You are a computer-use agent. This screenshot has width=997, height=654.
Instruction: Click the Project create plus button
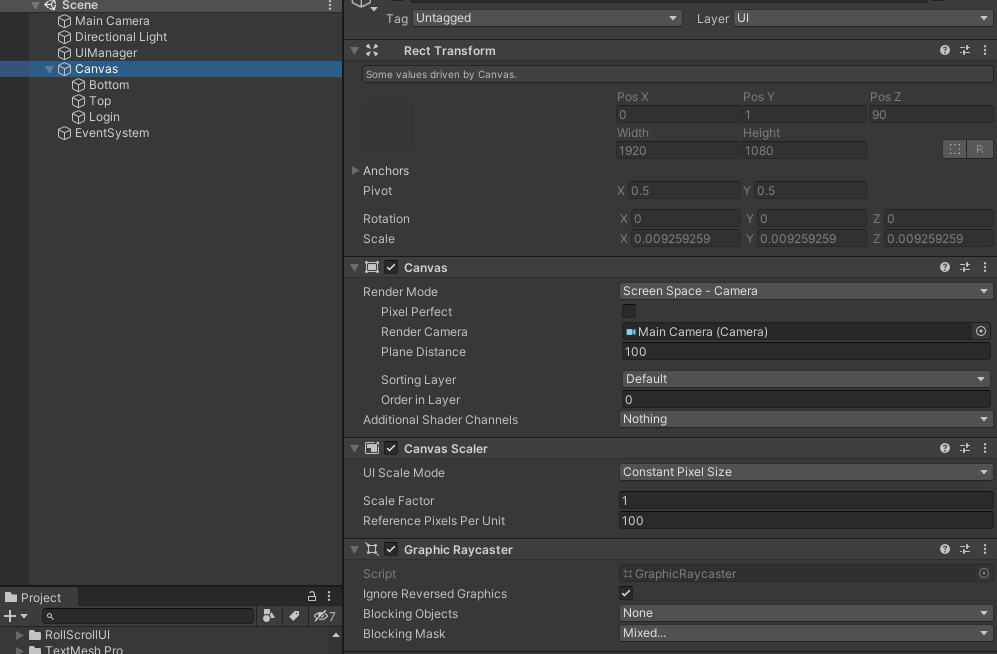10,616
